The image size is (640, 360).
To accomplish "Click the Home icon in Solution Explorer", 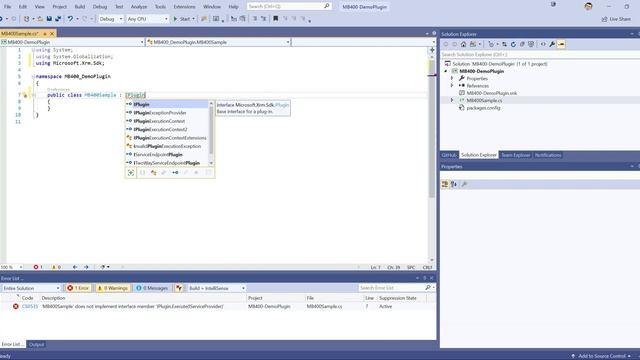I will (463, 44).
